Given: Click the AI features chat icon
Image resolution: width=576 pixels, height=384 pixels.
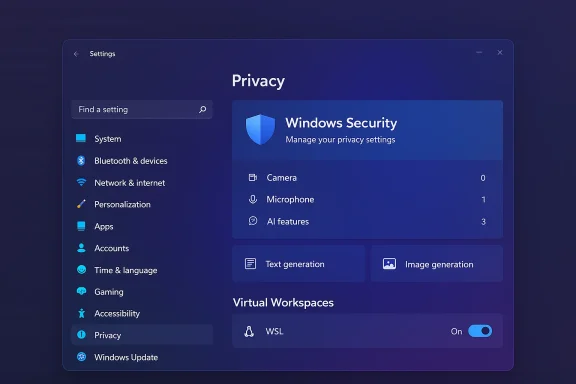Looking at the screenshot, I should point(253,221).
